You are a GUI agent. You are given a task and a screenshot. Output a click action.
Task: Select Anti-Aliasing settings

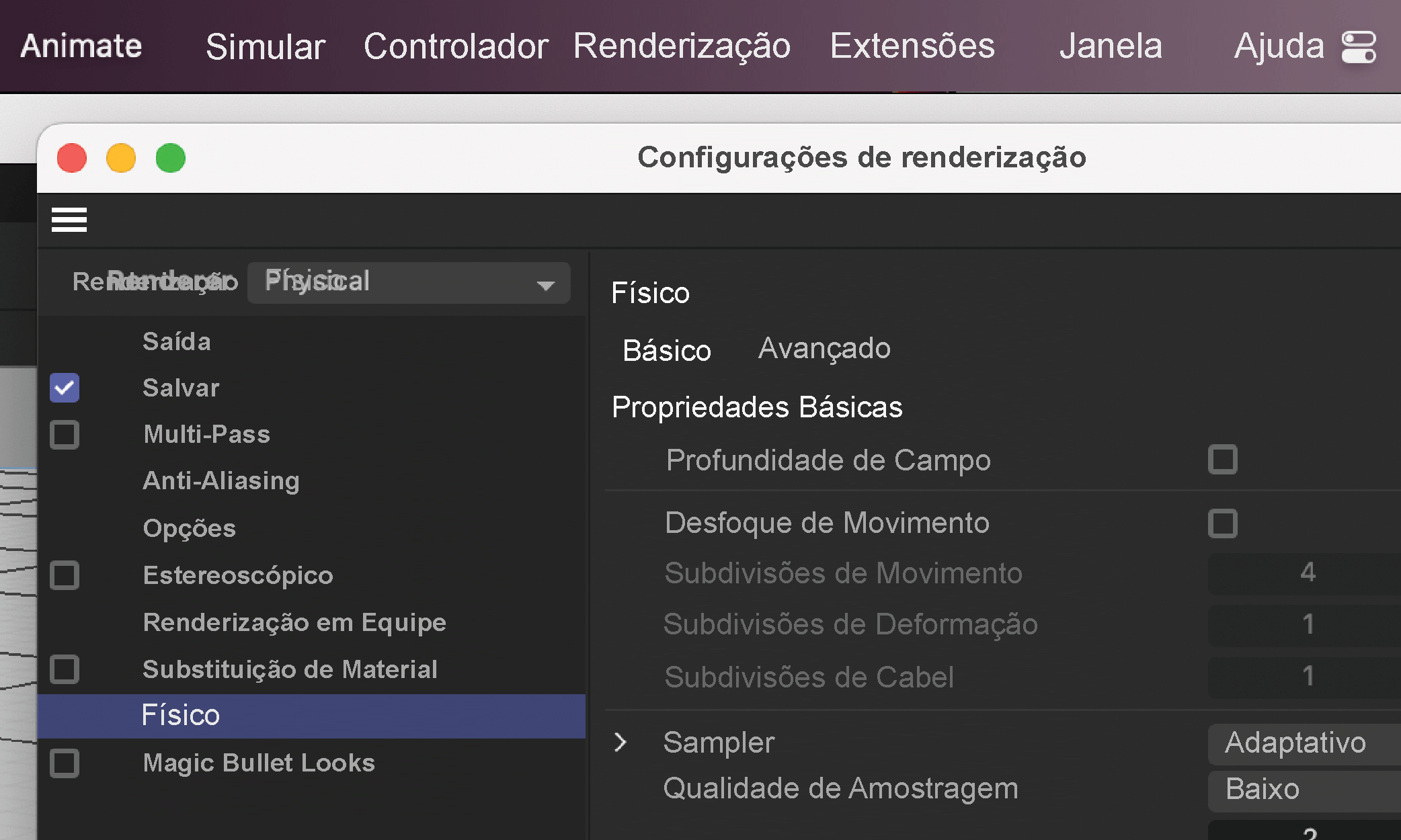(x=221, y=480)
